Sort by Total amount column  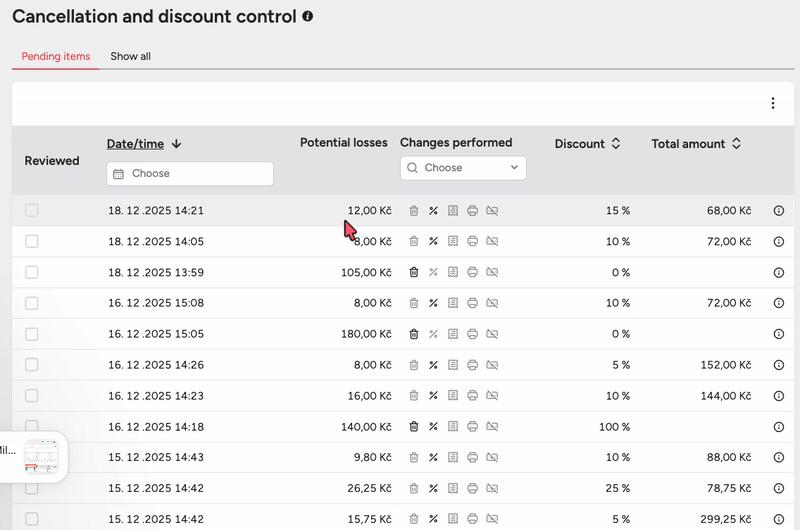696,144
